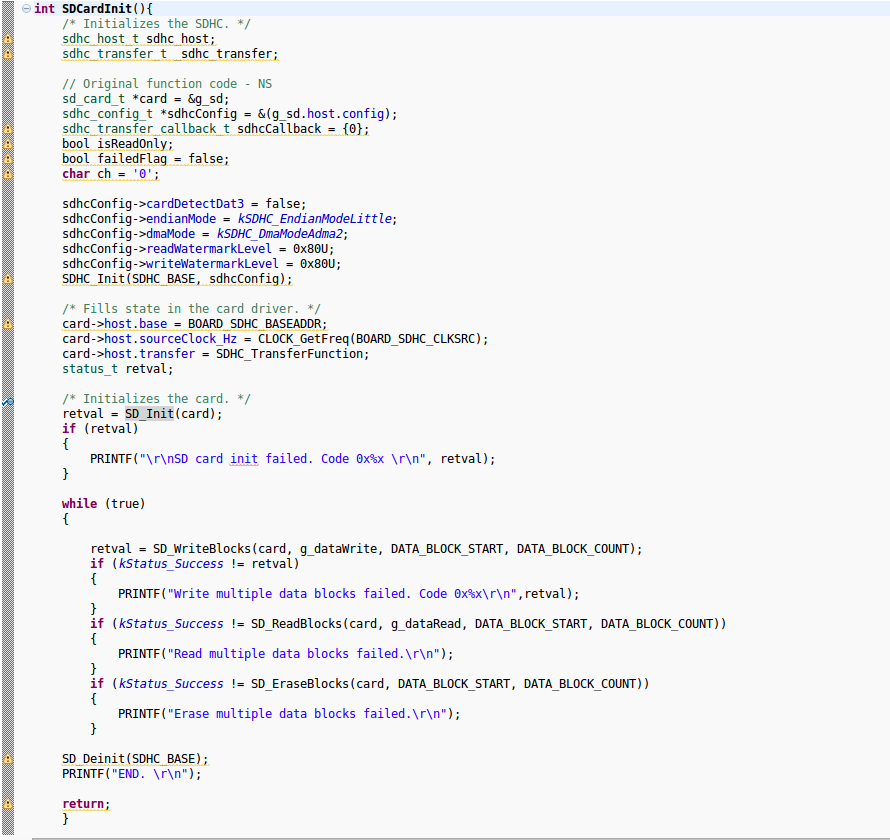Select the underlined SD_Init function call
This screenshot has width=890, height=840.
pyautogui.click(x=150, y=413)
